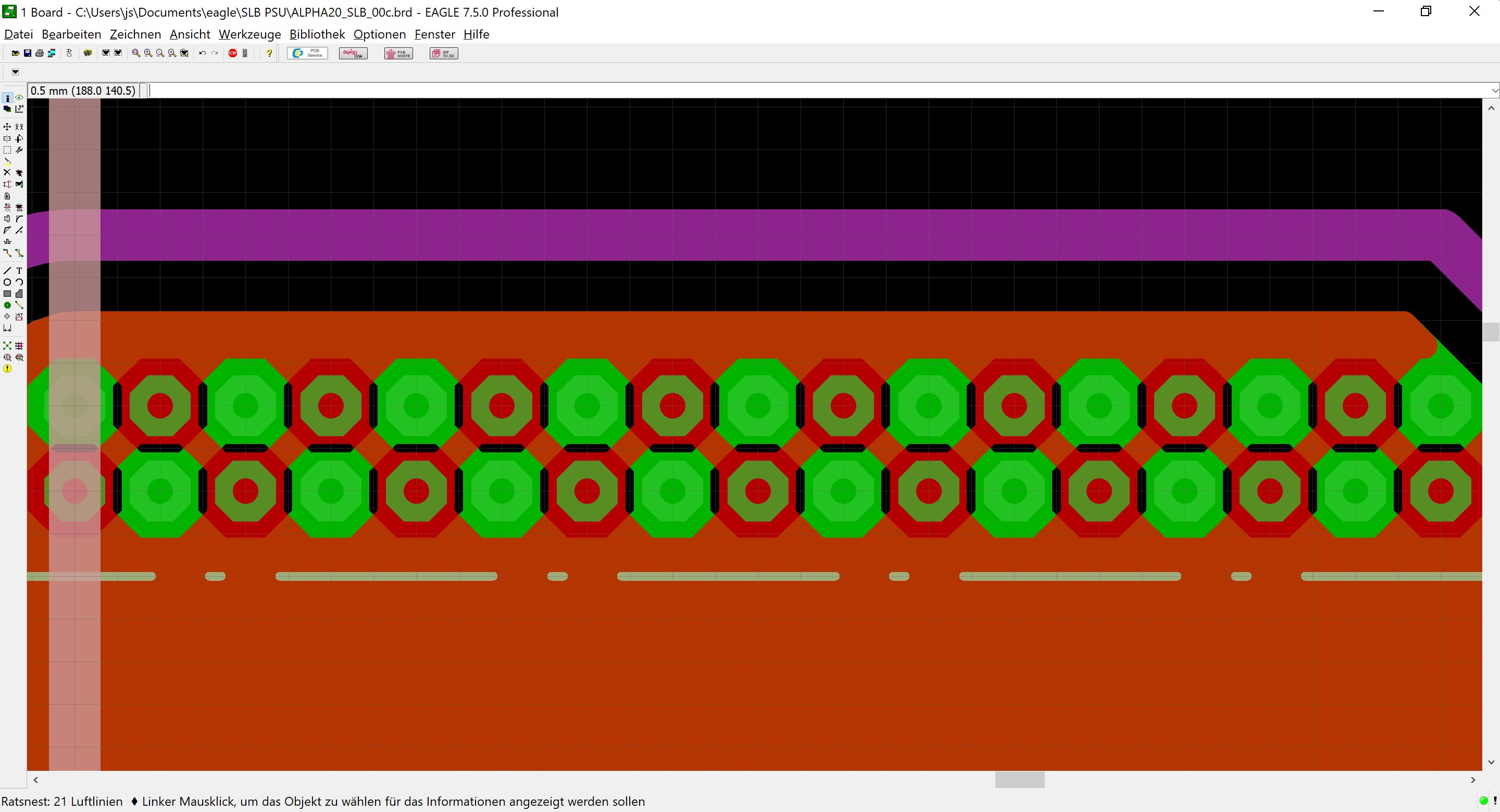Viewport: 1500px width, 812px height.
Task: Click the vertical scrollbar thumb
Action: click(1491, 333)
